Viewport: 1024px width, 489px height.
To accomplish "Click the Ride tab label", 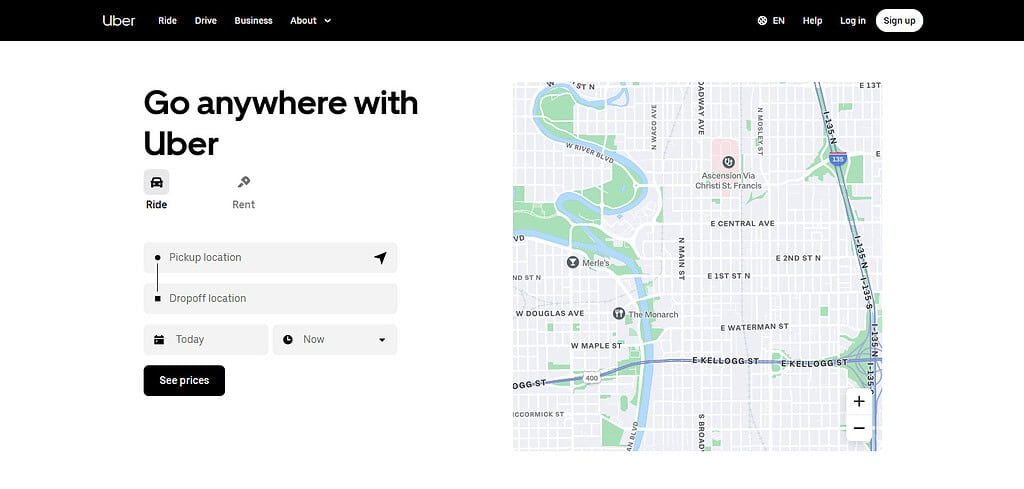I will (x=157, y=204).
